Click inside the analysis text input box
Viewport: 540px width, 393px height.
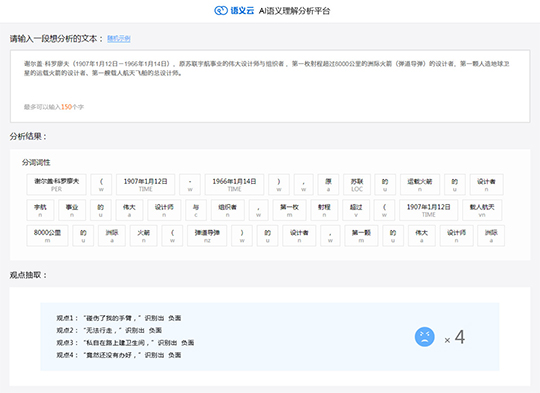[x=270, y=86]
